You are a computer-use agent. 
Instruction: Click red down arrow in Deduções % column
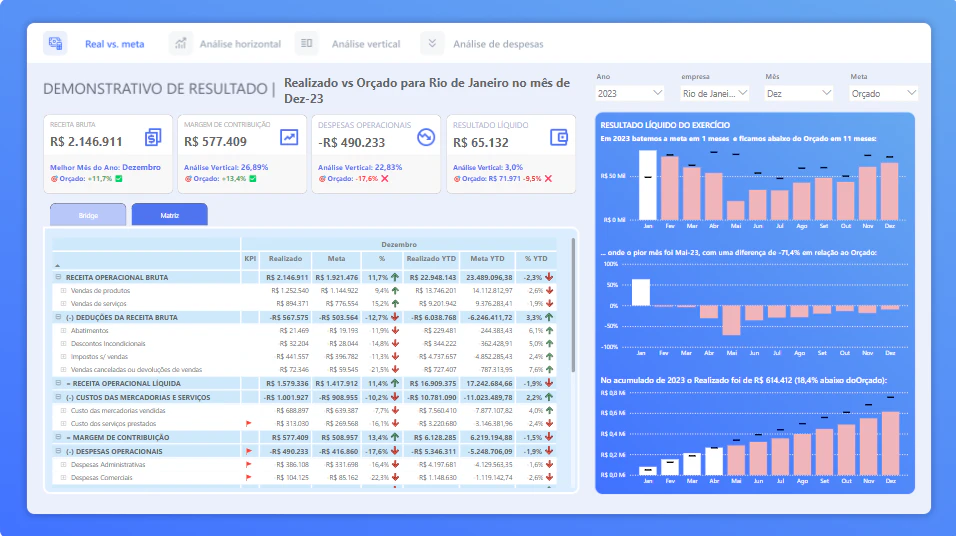coord(395,317)
